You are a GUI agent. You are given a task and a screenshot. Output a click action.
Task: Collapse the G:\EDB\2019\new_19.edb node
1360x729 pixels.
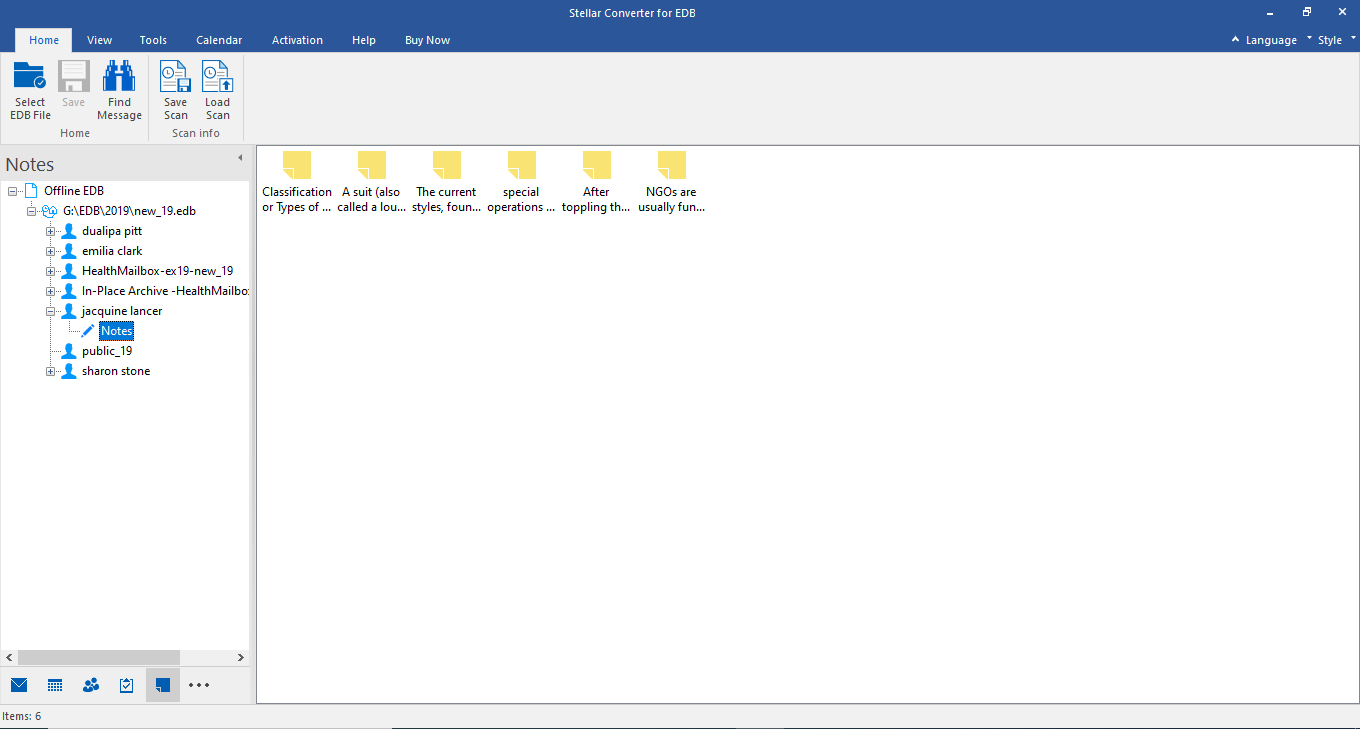click(x=32, y=211)
